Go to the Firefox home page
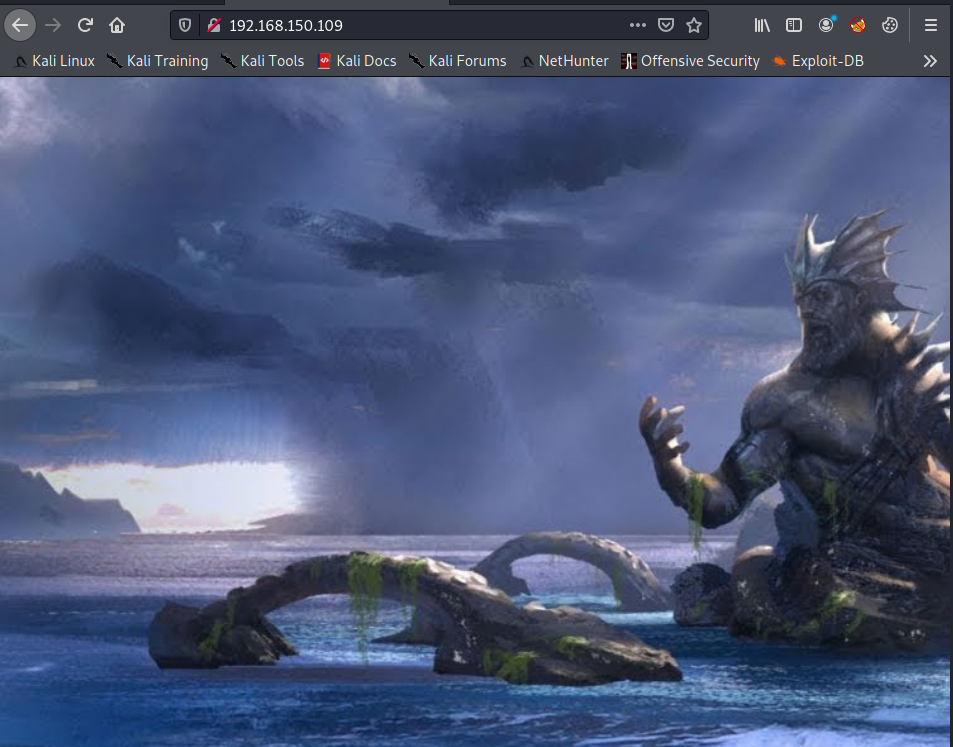953x747 pixels. (117, 25)
